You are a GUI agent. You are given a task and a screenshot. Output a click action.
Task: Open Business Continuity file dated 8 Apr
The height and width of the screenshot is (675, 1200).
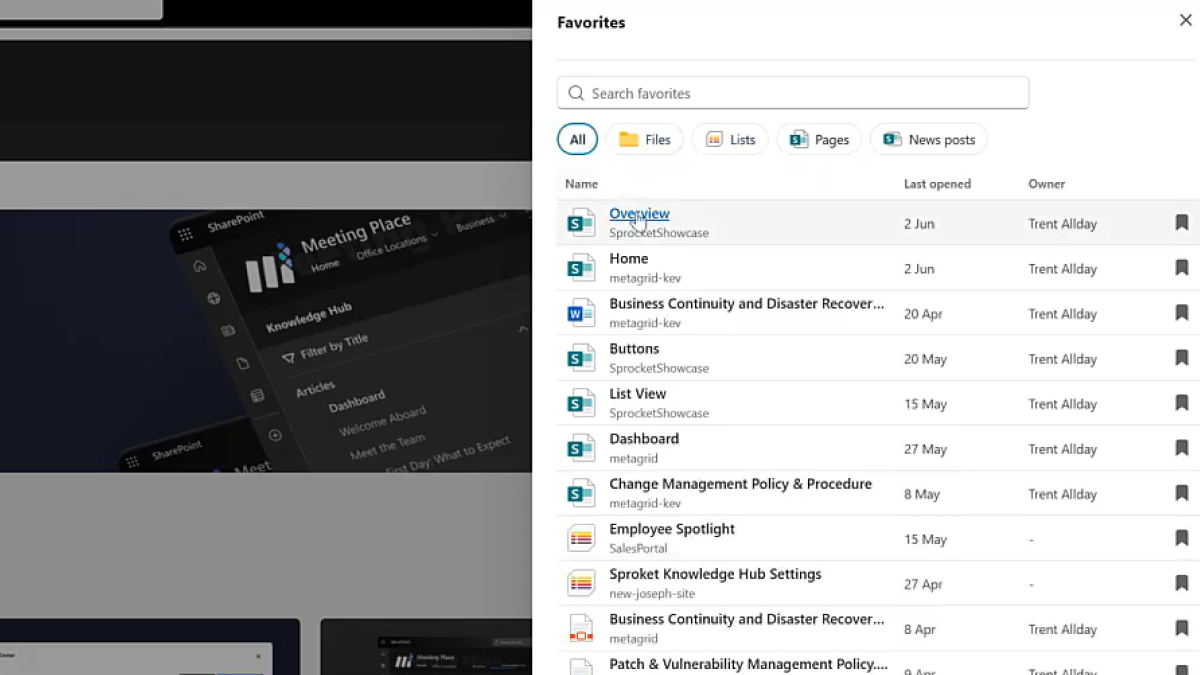747,619
